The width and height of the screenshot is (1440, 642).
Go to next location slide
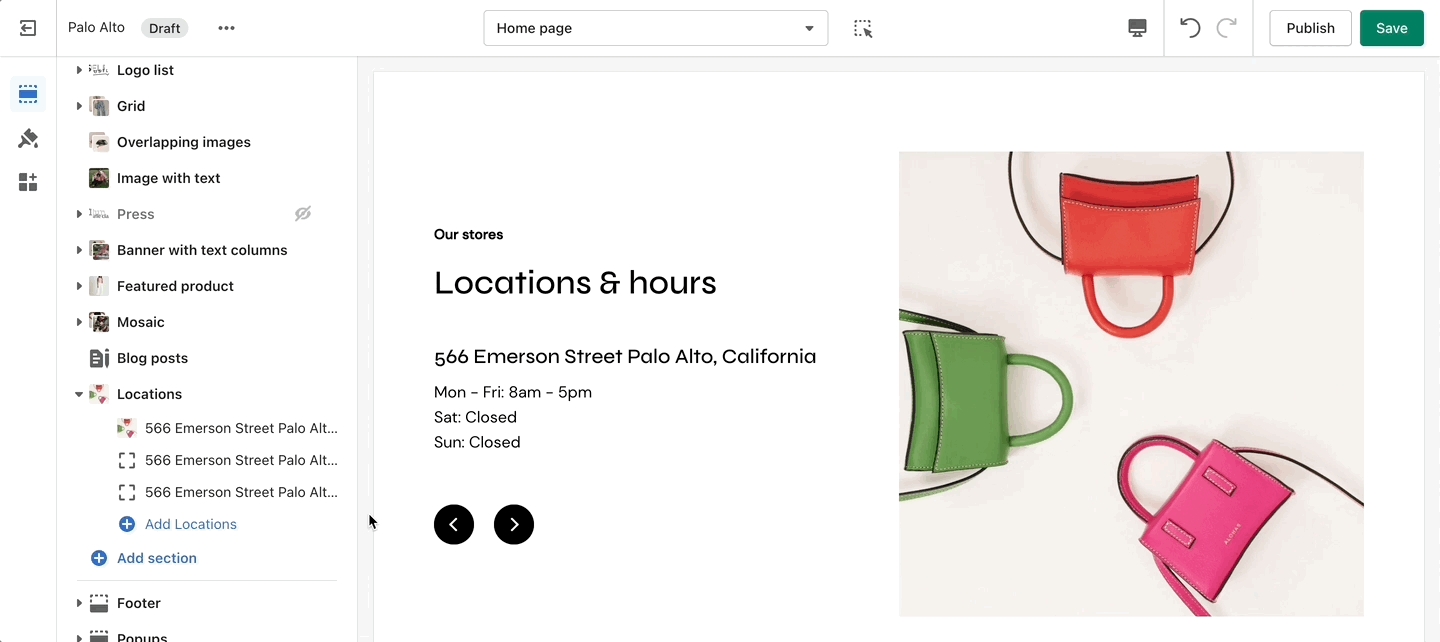[x=514, y=524]
